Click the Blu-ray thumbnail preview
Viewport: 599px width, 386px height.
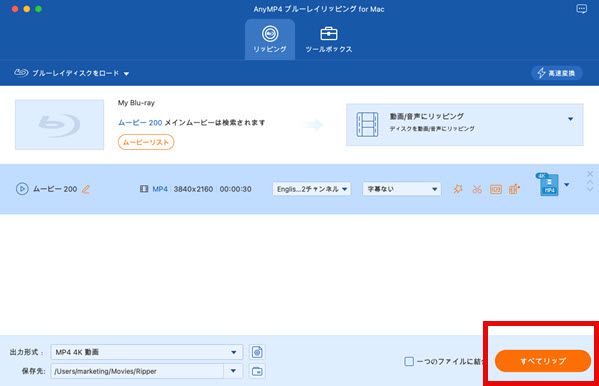59,125
